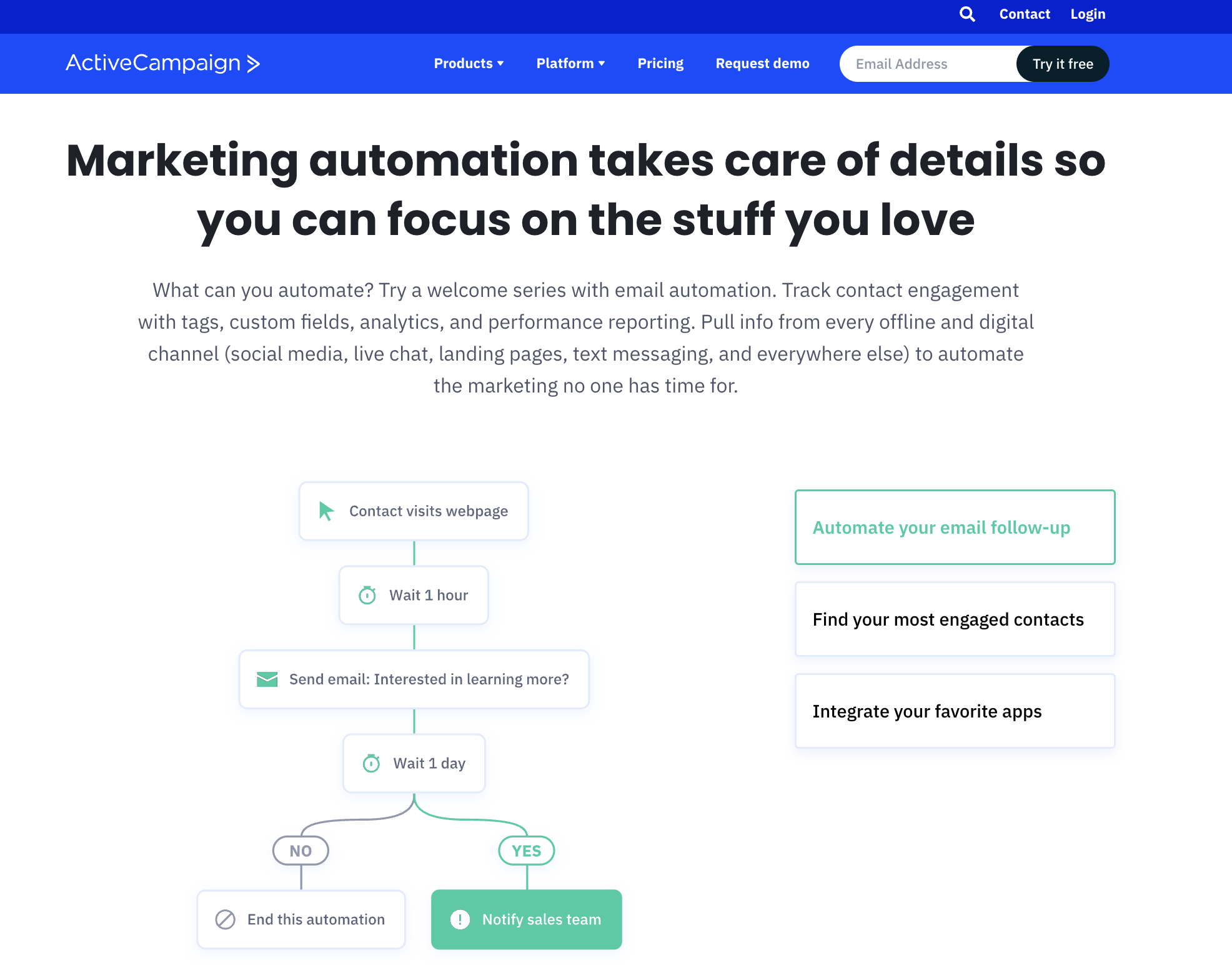
Task: Click Request demo navigation link
Action: 762,64
